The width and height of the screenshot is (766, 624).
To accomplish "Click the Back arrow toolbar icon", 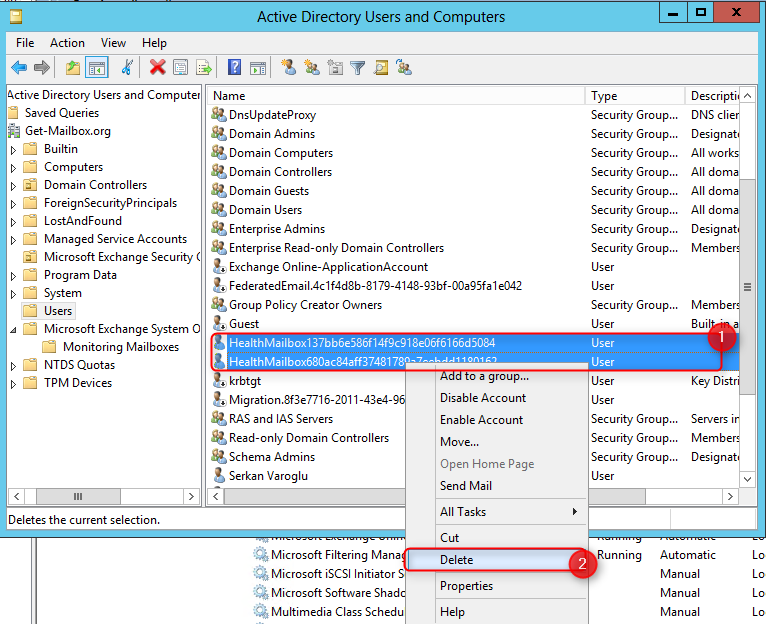I will pos(19,67).
